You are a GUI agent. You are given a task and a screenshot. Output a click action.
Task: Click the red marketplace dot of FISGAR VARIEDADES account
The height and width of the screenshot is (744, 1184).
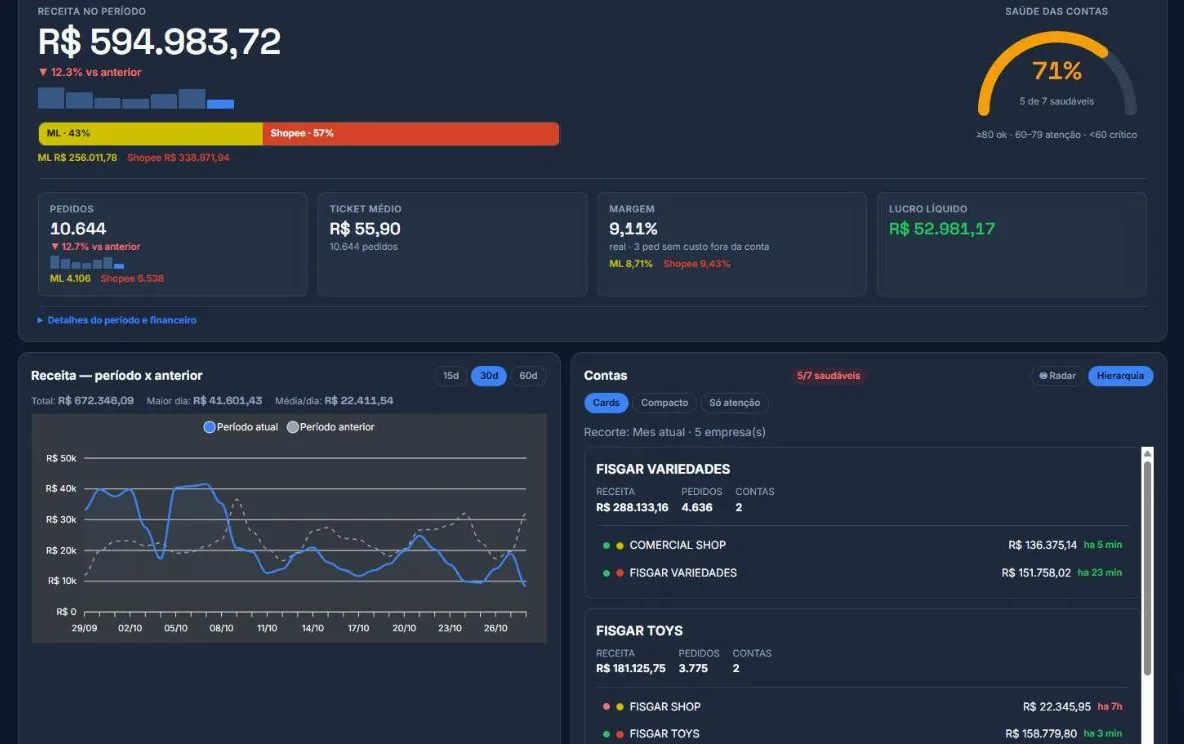pyautogui.click(x=620, y=573)
